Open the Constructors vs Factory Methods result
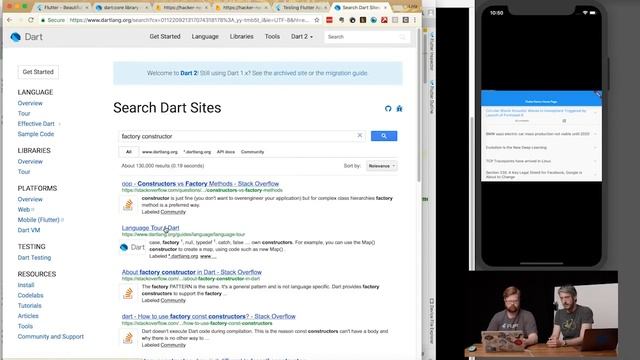The image size is (640, 360). point(200,184)
